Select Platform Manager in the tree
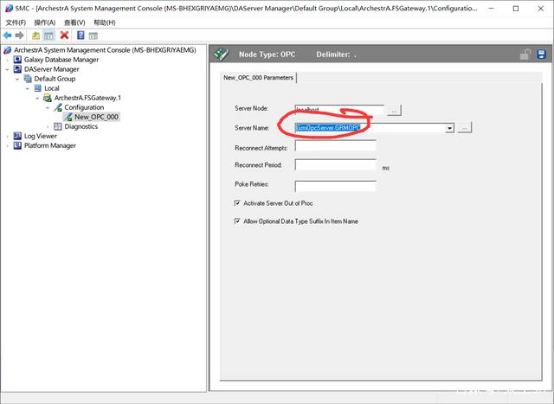 click(50, 146)
